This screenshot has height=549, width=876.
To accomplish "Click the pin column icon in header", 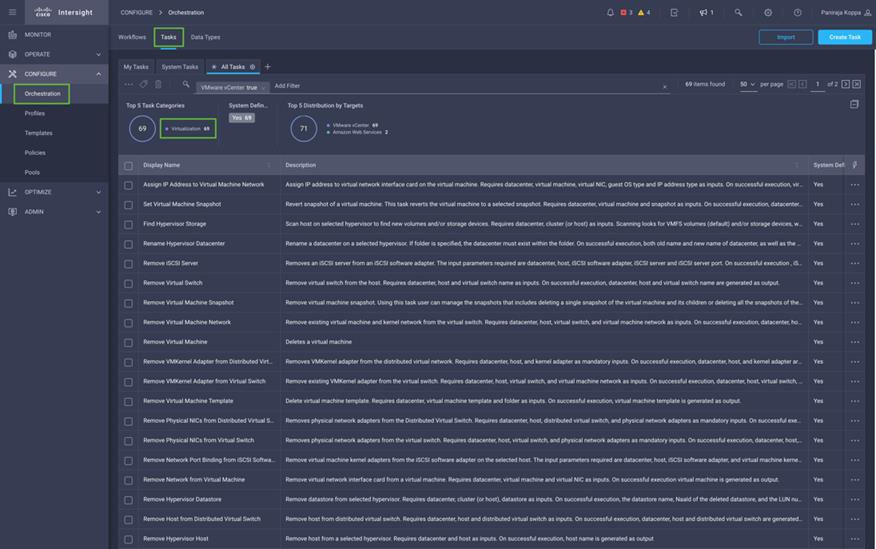I will click(x=855, y=165).
